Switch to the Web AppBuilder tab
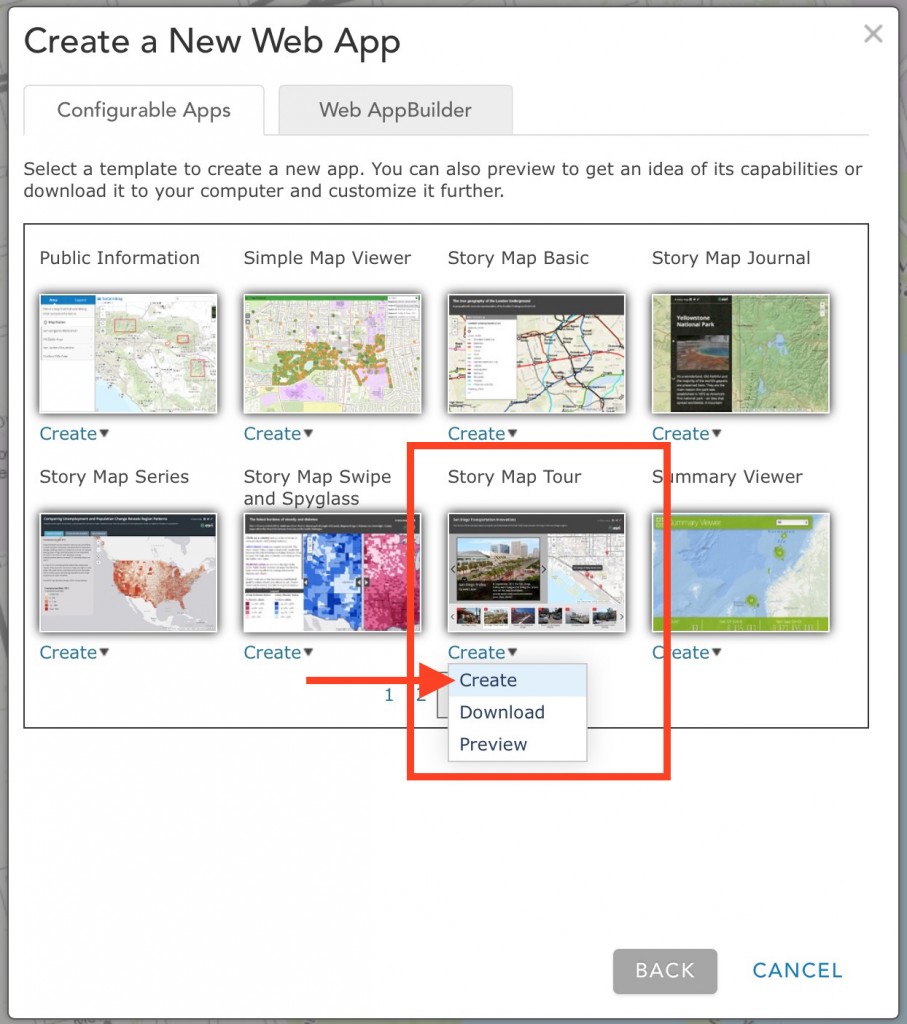 tap(396, 110)
